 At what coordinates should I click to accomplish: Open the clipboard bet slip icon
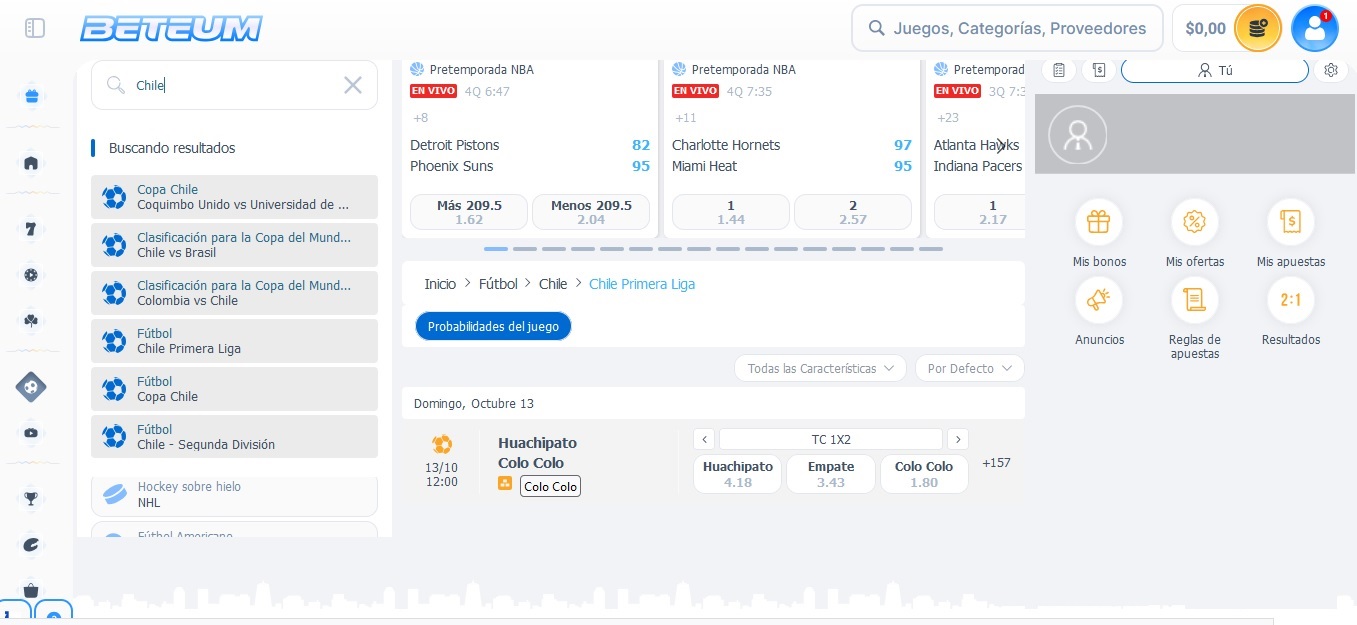[x=1059, y=70]
